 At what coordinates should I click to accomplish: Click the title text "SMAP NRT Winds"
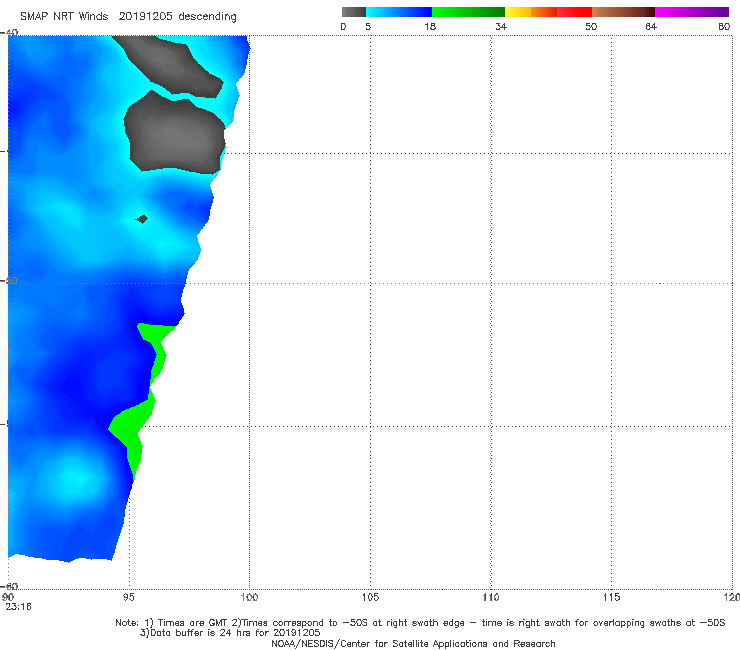(x=64, y=17)
